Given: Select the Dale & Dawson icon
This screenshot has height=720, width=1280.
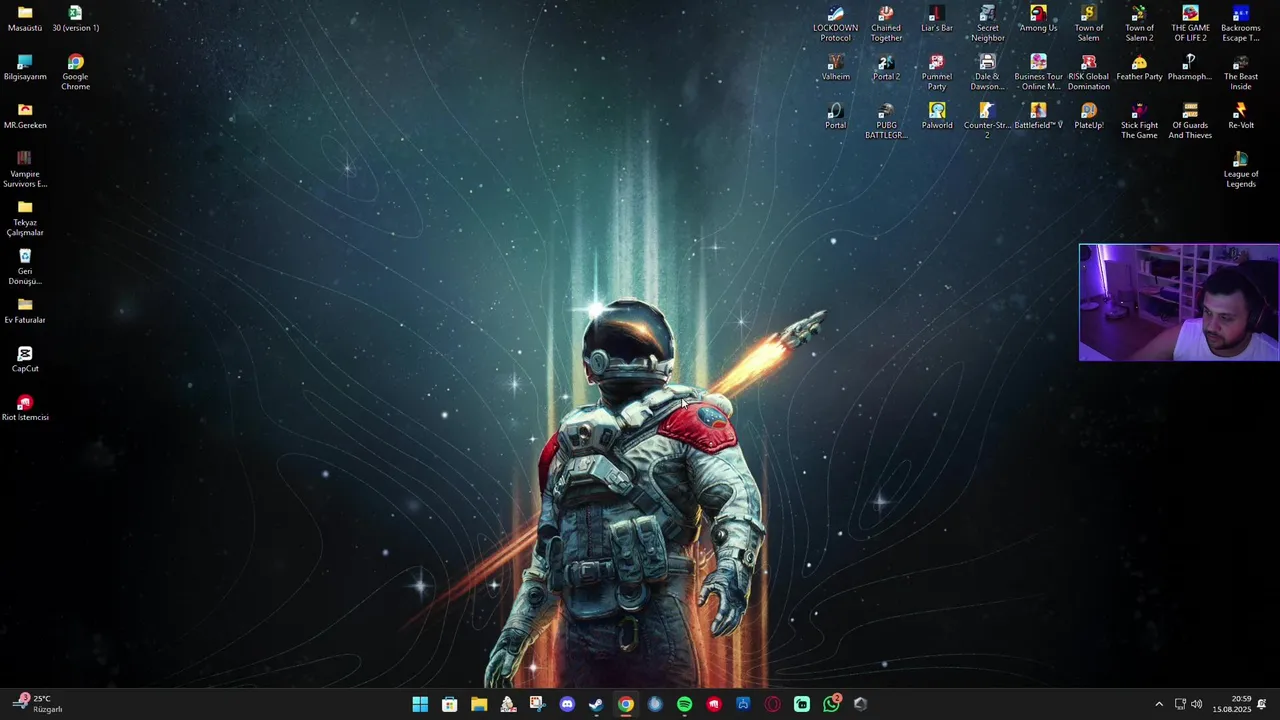Looking at the screenshot, I should (x=987, y=73).
